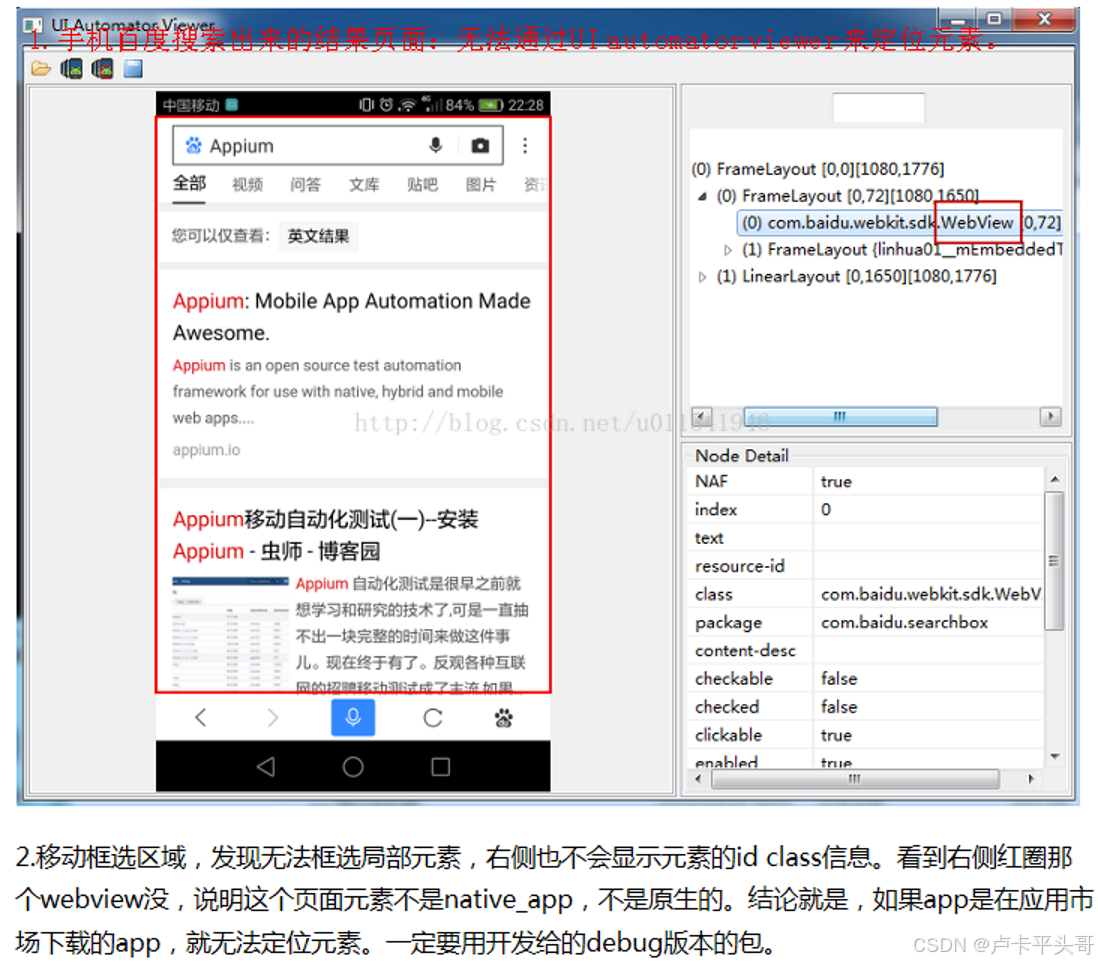Tap the camera icon in the search box
1098x962 pixels.
point(480,146)
